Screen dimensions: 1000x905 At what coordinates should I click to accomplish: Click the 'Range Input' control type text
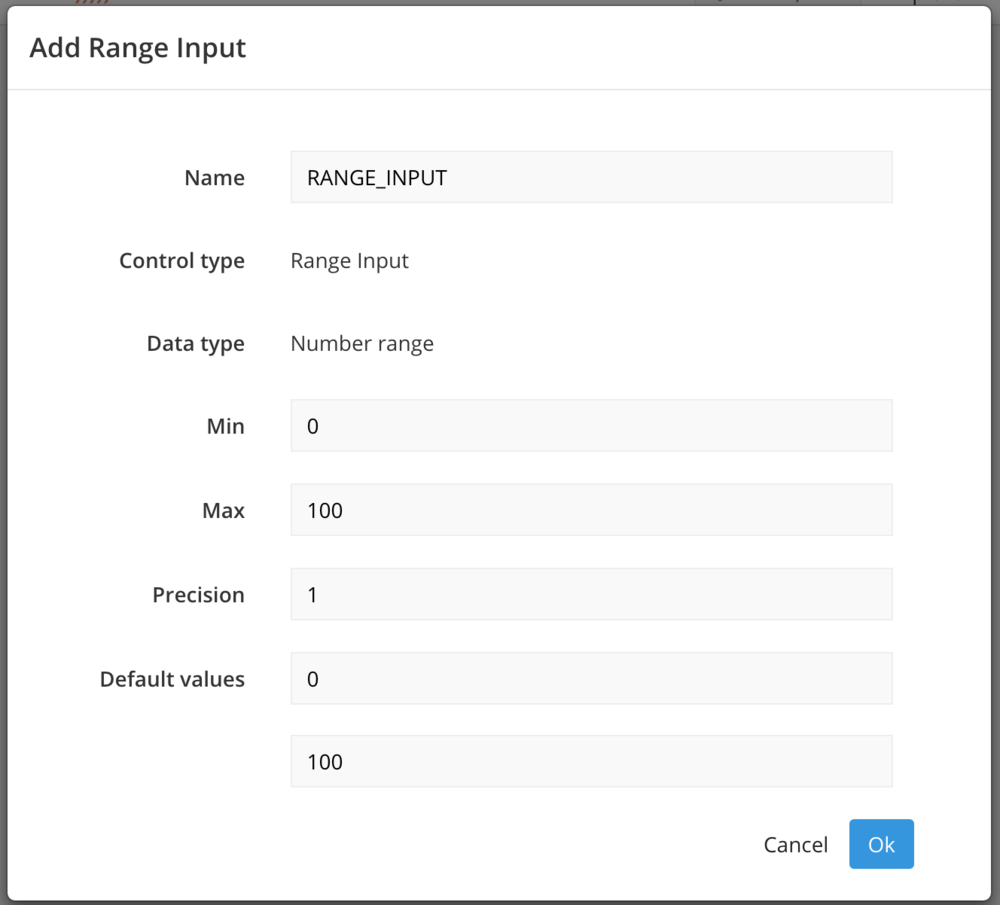tap(349, 261)
